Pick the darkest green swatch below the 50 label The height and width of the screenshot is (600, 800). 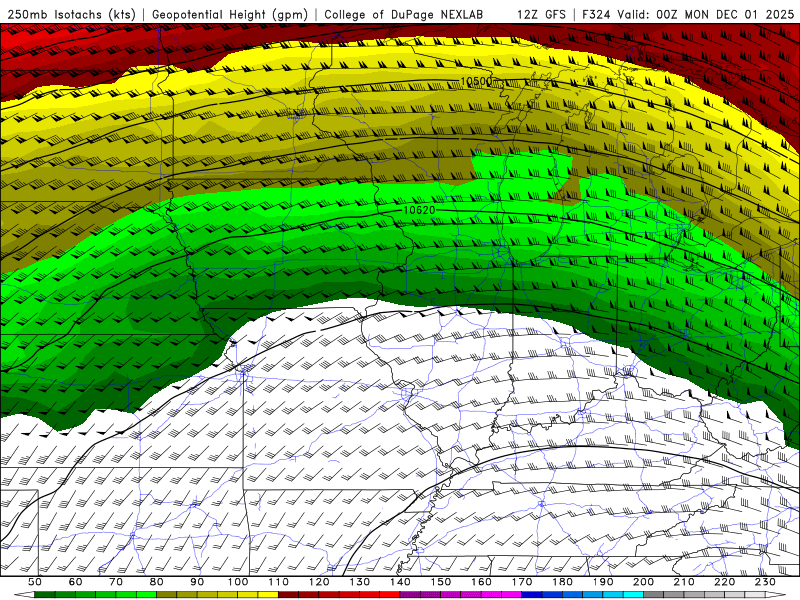[44, 594]
